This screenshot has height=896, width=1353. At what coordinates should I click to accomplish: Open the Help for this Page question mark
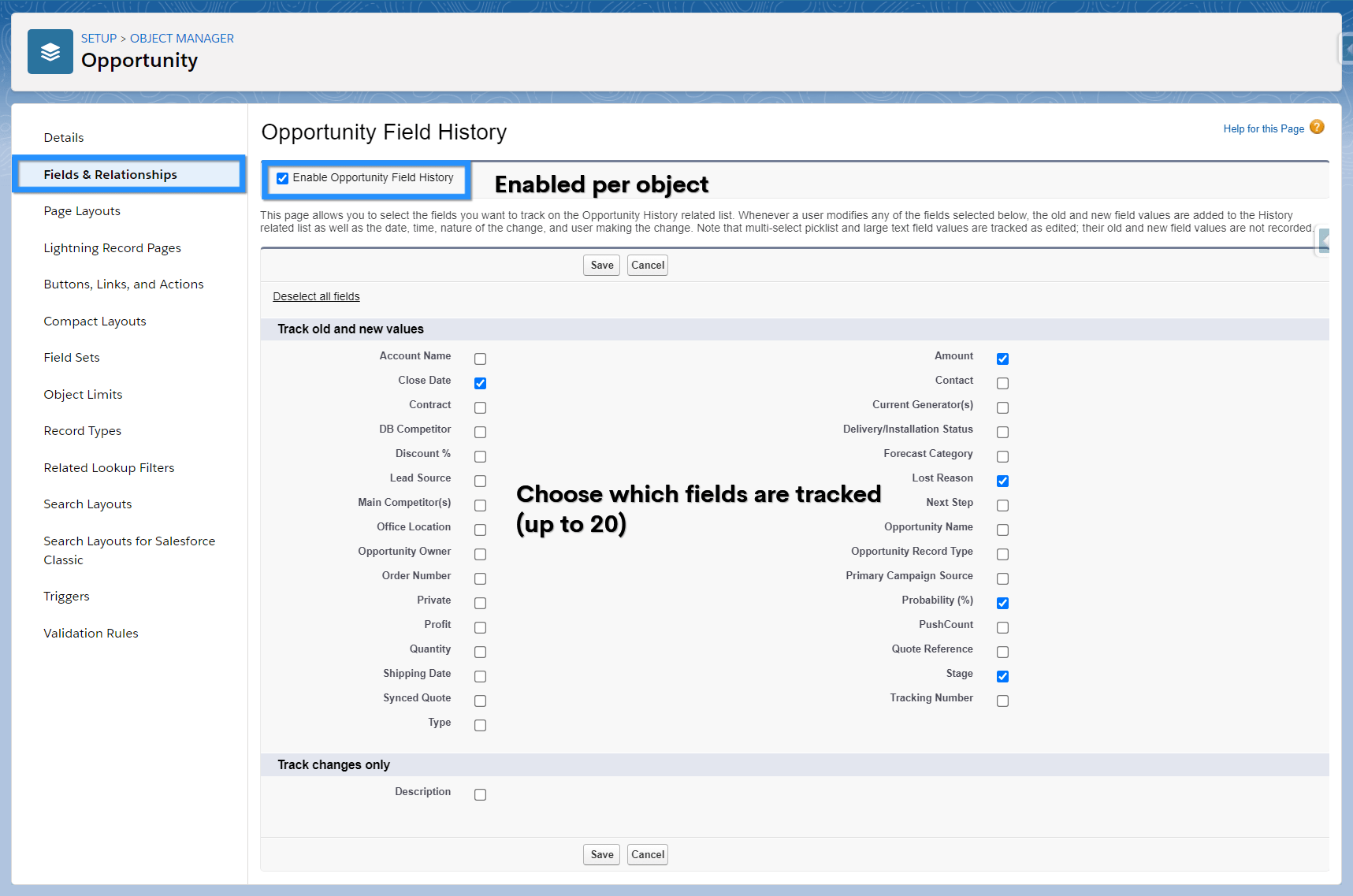tap(1317, 127)
